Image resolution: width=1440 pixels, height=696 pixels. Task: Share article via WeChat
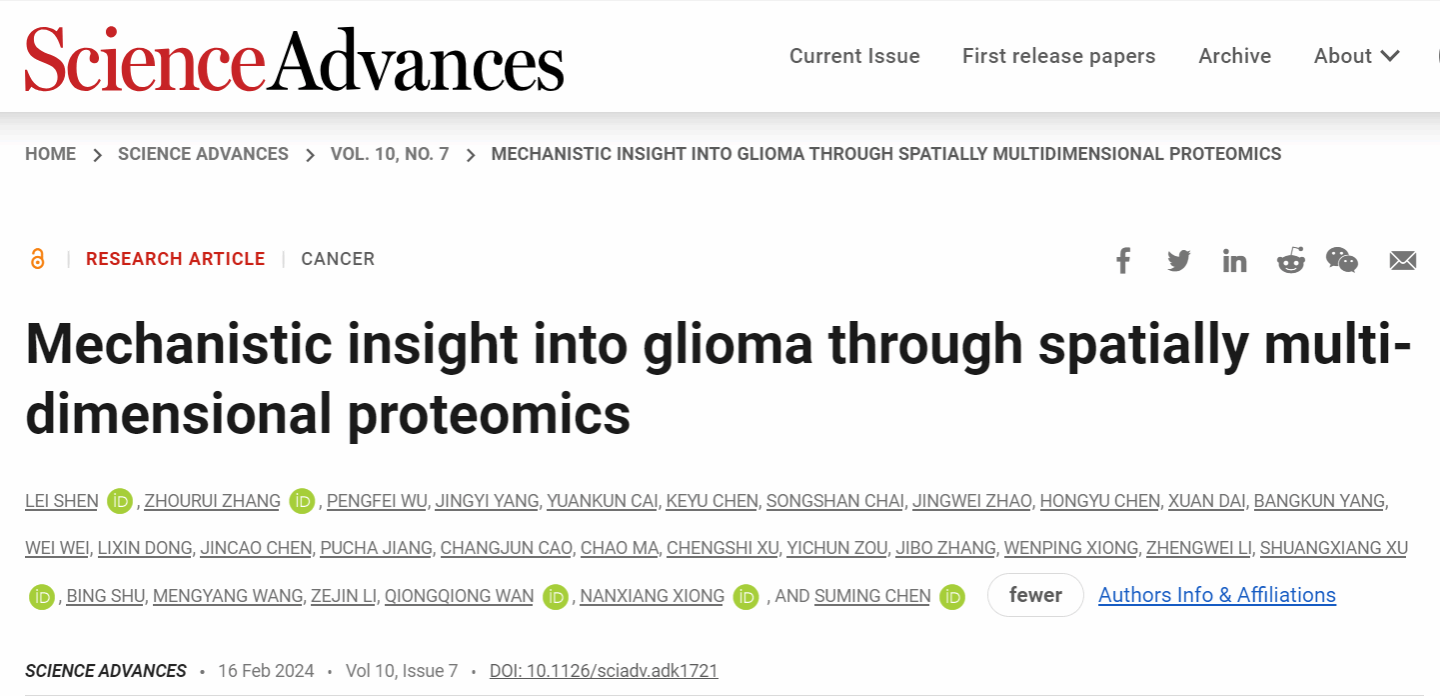click(x=1342, y=260)
